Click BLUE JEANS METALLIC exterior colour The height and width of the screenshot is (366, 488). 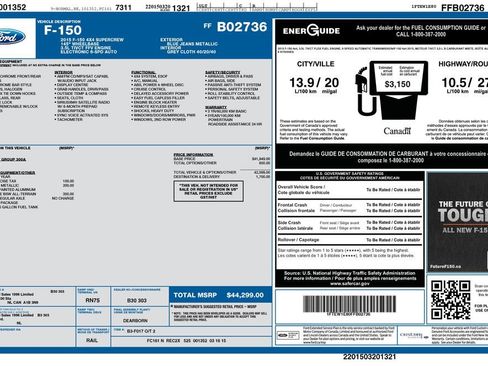tap(192, 44)
